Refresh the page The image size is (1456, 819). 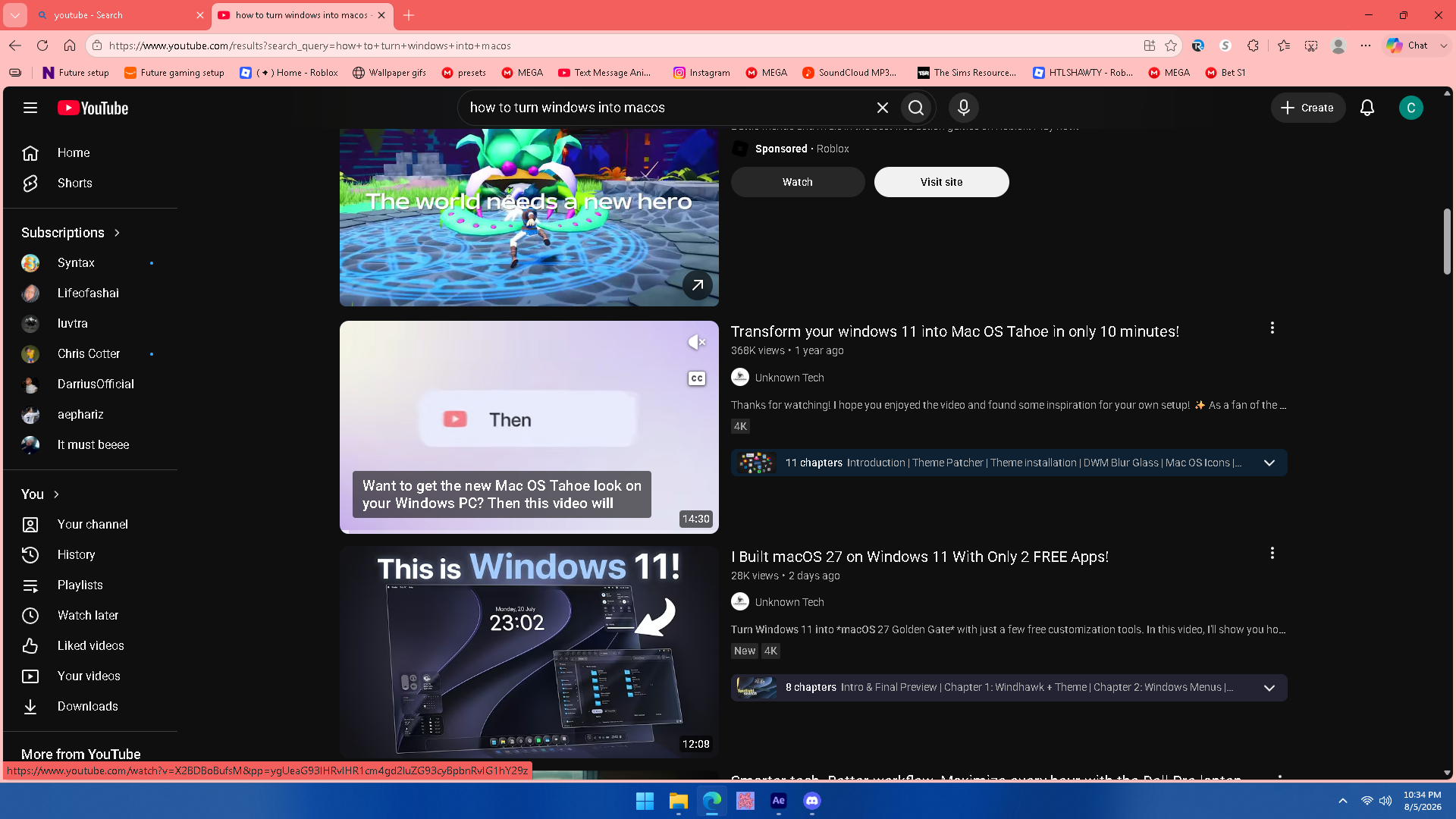[x=42, y=45]
